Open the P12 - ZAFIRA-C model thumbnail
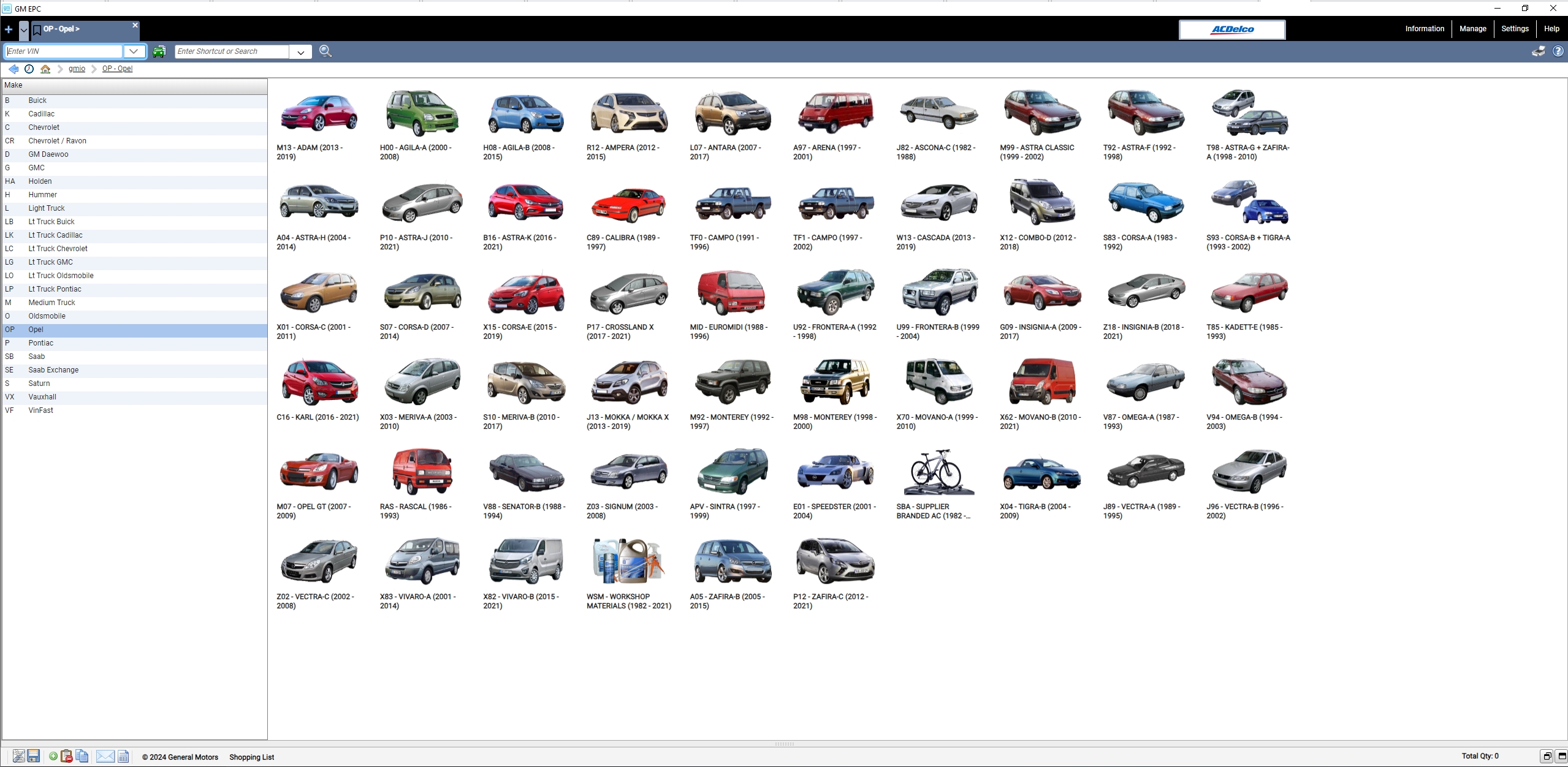 [x=835, y=561]
